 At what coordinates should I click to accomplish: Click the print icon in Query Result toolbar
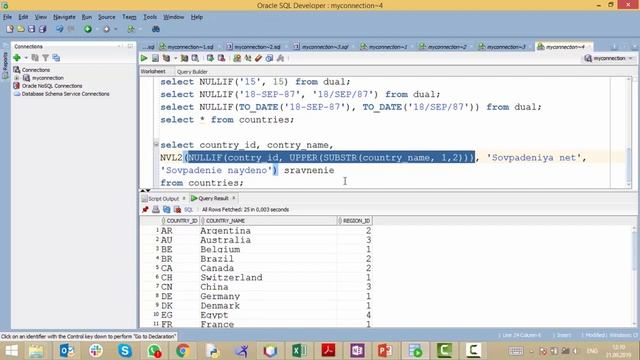tap(156, 209)
